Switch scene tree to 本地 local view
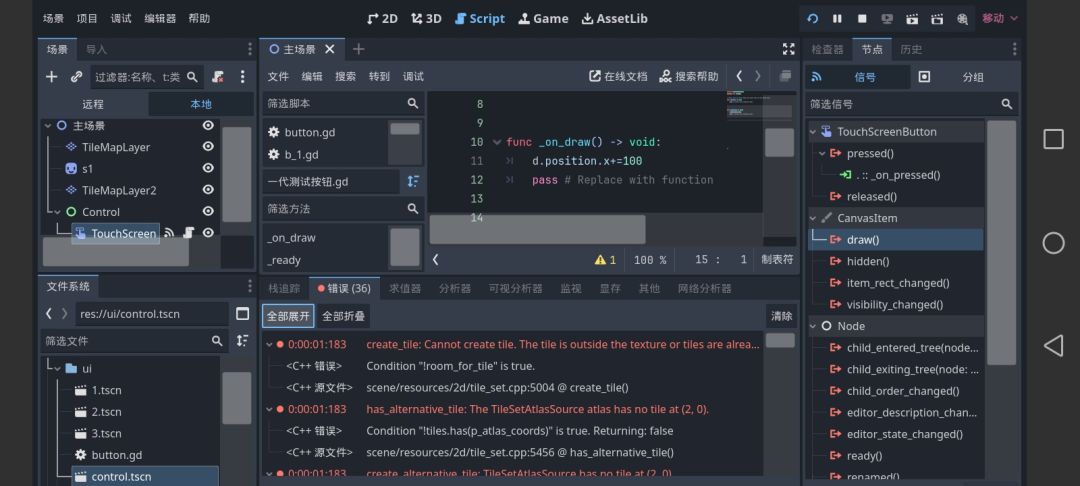1080x486 pixels. click(201, 104)
